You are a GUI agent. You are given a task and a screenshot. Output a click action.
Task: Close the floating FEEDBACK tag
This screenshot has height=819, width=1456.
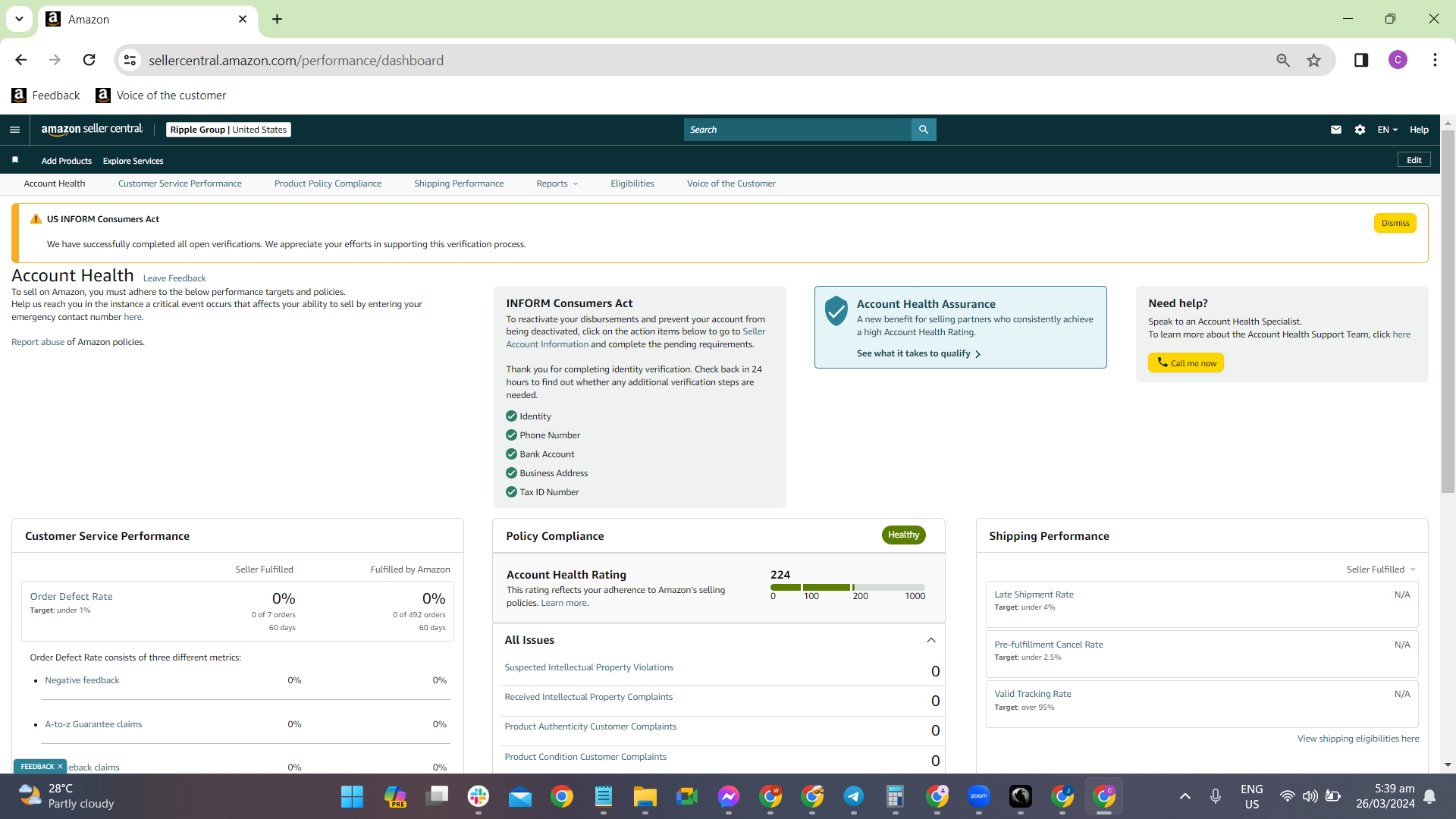point(60,767)
